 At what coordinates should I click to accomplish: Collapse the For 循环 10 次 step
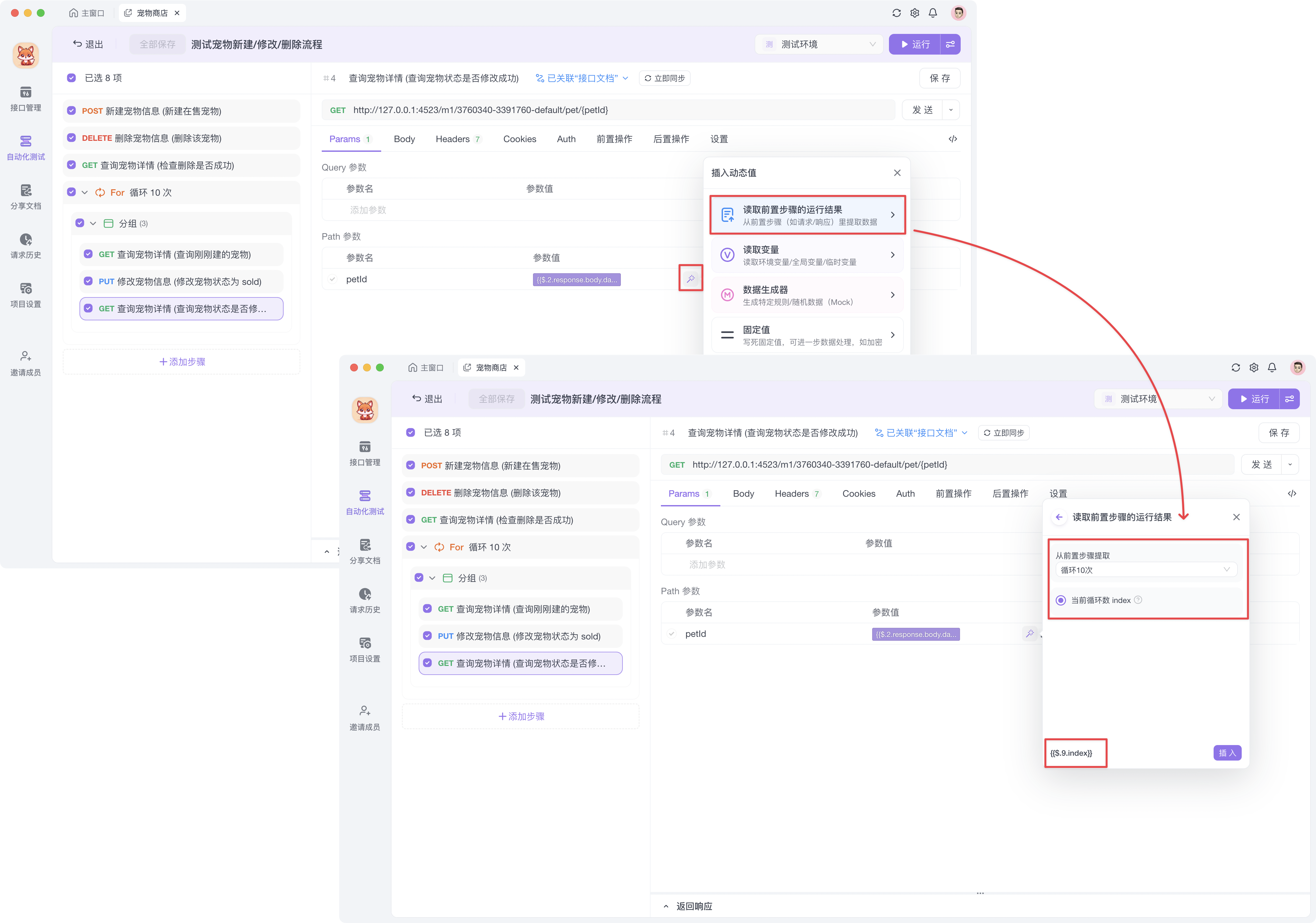click(x=85, y=192)
